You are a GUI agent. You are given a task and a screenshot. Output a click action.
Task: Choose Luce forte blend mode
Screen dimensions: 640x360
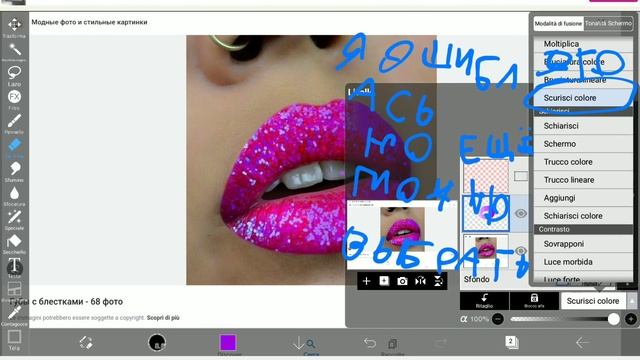click(x=583, y=278)
